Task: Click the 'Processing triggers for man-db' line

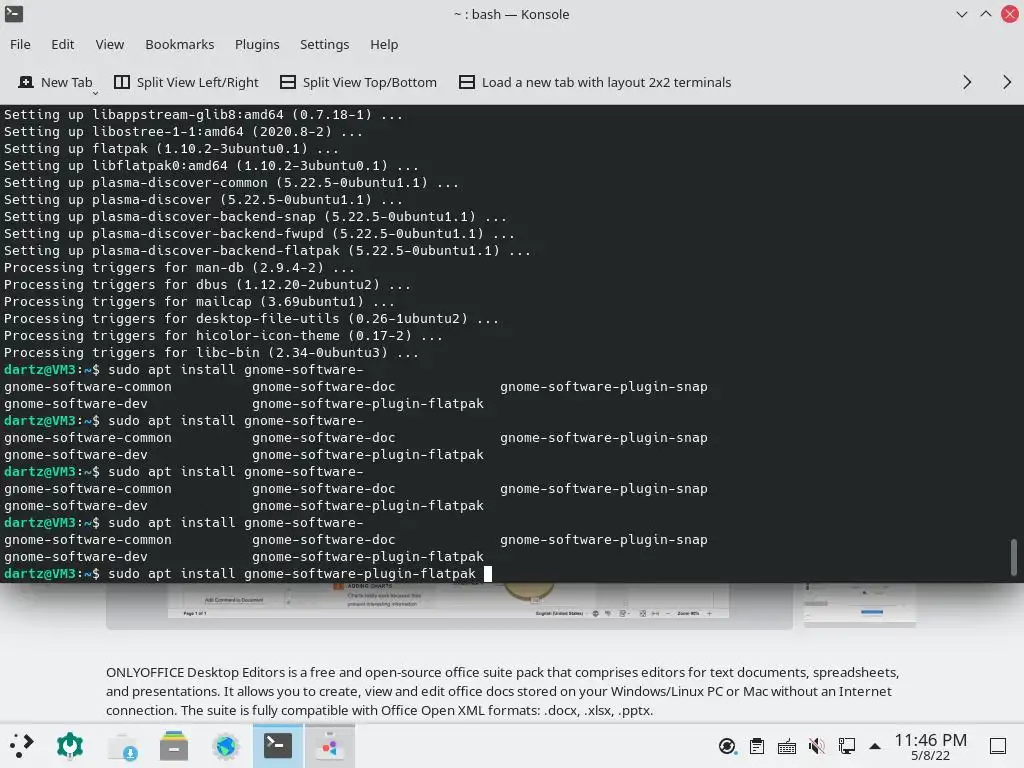Action: tap(180, 268)
